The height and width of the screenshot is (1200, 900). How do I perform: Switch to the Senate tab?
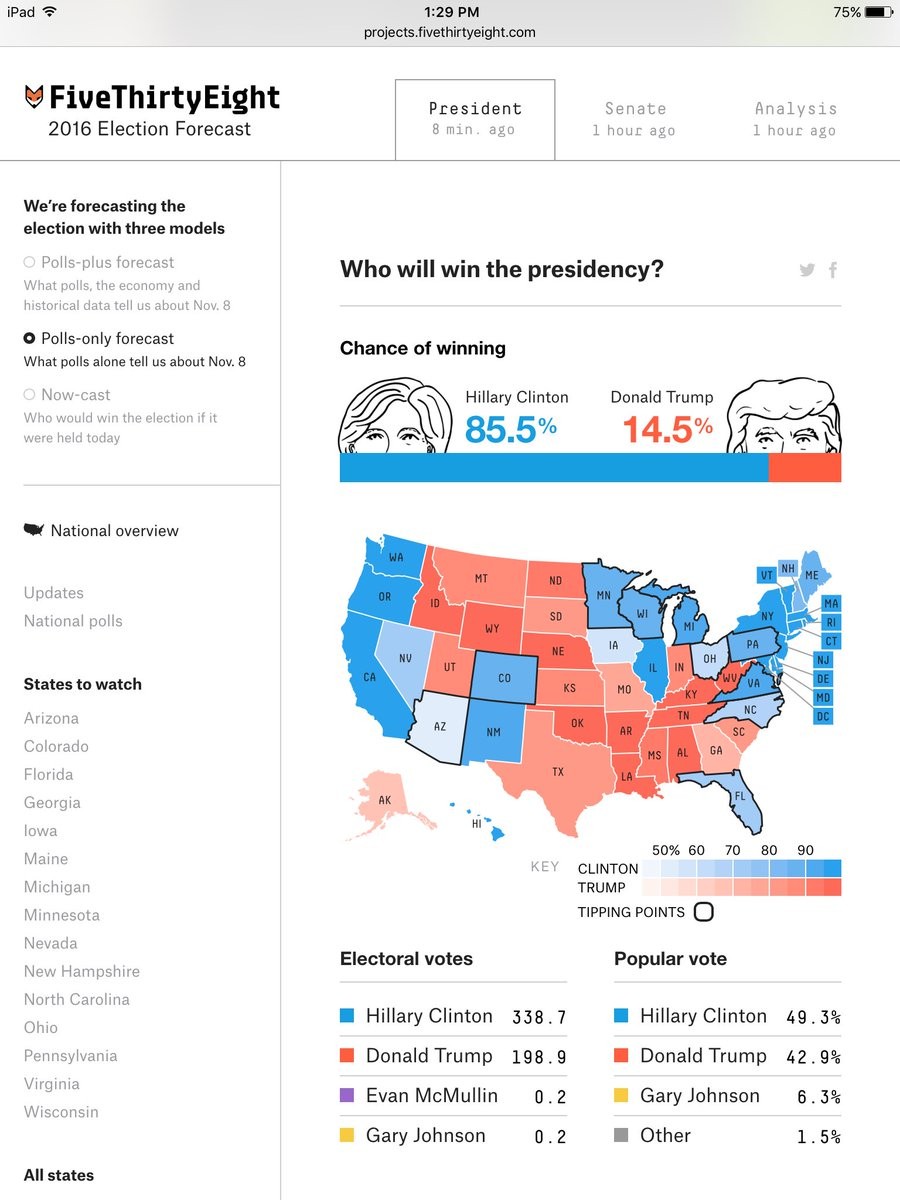tap(634, 119)
